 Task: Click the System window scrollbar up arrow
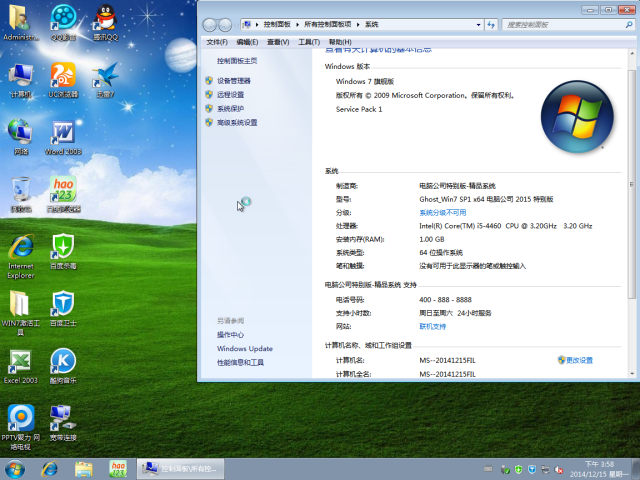point(632,54)
